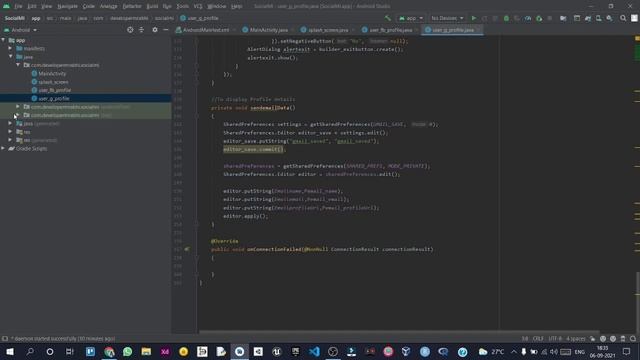The height and width of the screenshot is (360, 640).
Task: Select splash_screen in the project tree
Action: pyautogui.click(x=53, y=82)
